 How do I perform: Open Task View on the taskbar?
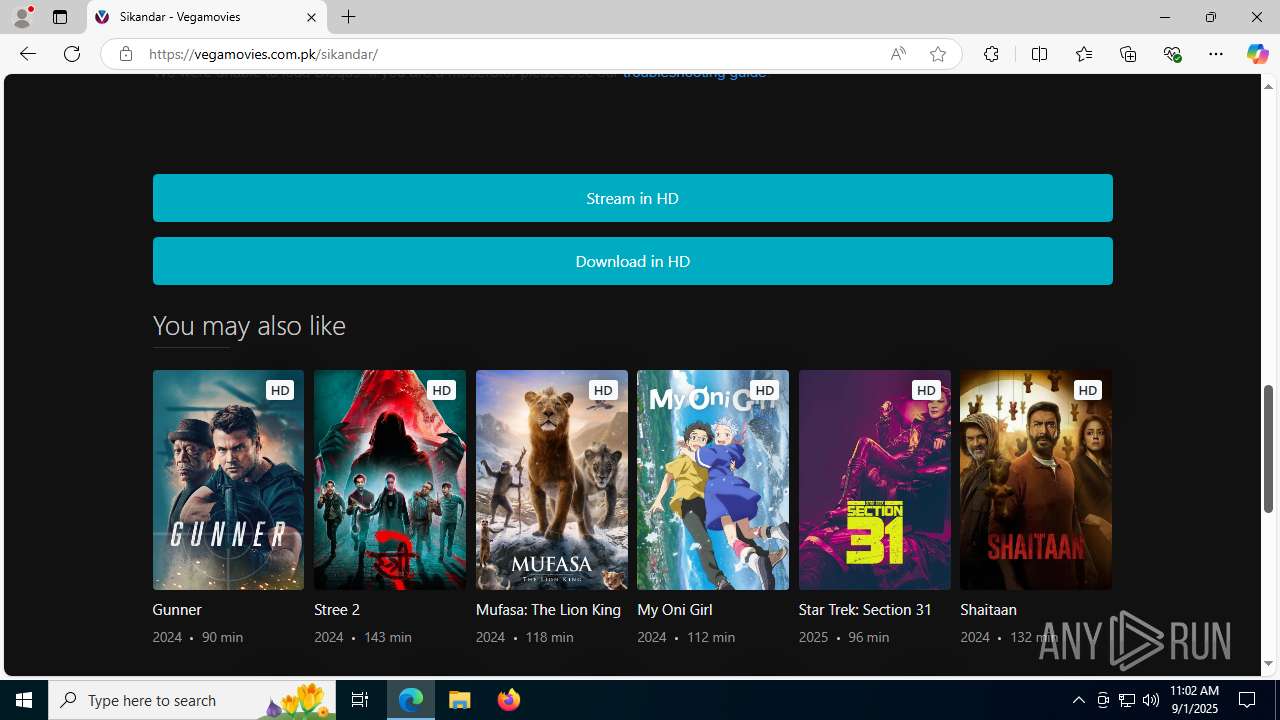[x=360, y=700]
